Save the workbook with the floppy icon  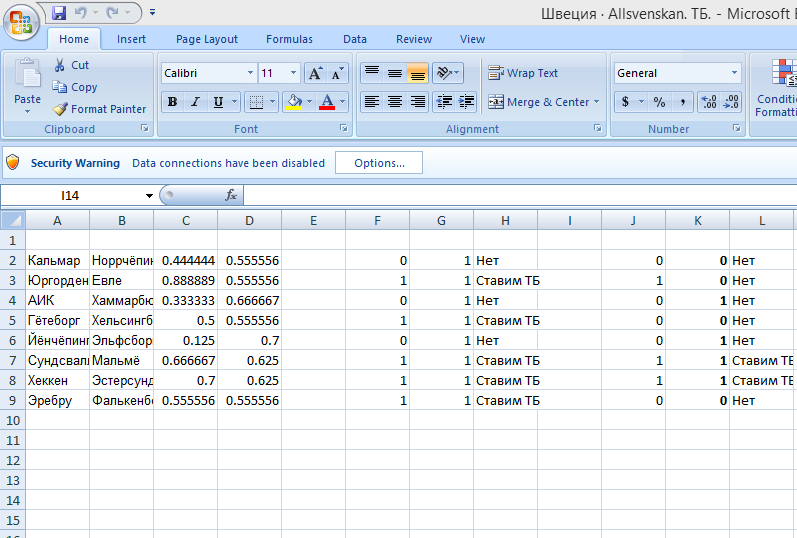click(59, 13)
